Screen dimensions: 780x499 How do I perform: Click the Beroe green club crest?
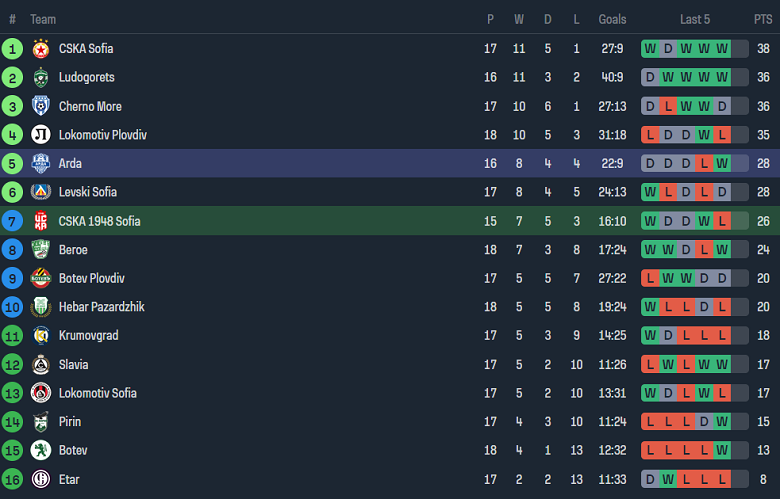41,250
